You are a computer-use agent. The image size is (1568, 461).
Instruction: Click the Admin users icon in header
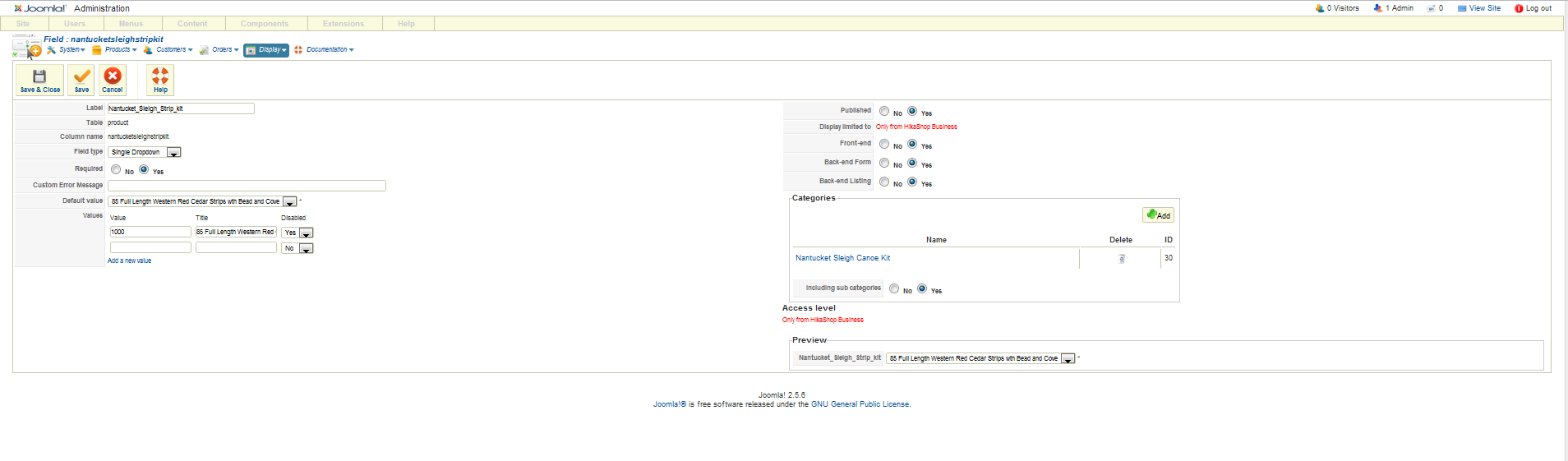tap(1378, 8)
